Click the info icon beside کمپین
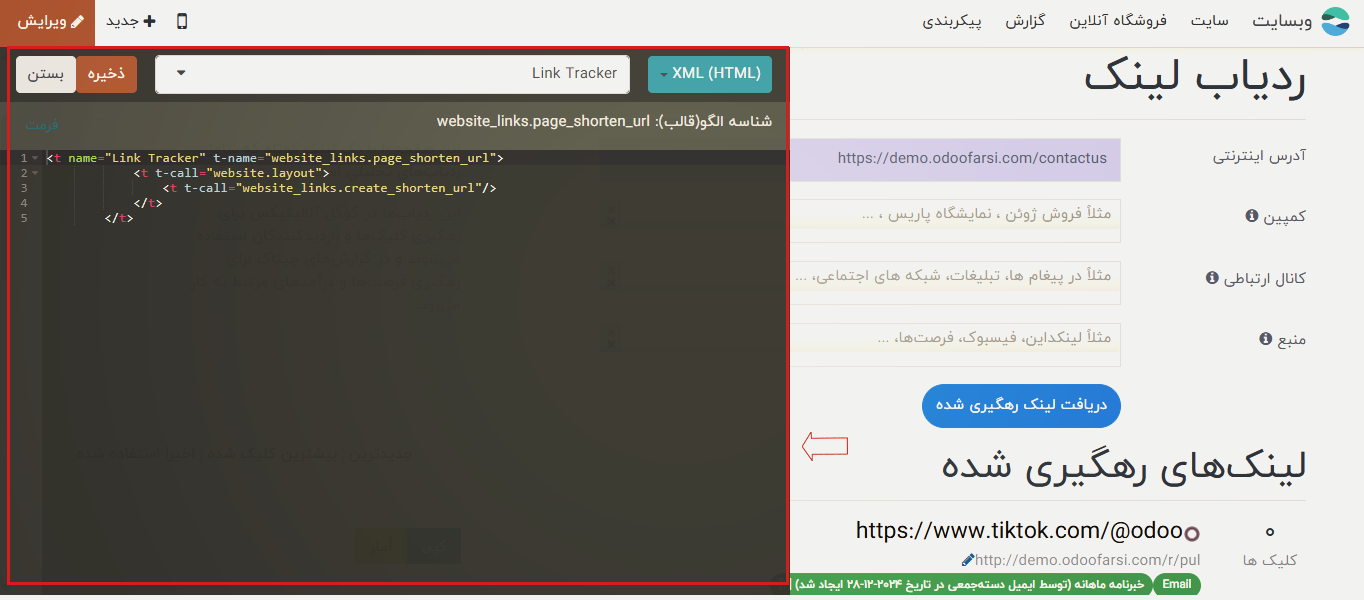Screen dimensions: 1364x600 tap(1251, 216)
